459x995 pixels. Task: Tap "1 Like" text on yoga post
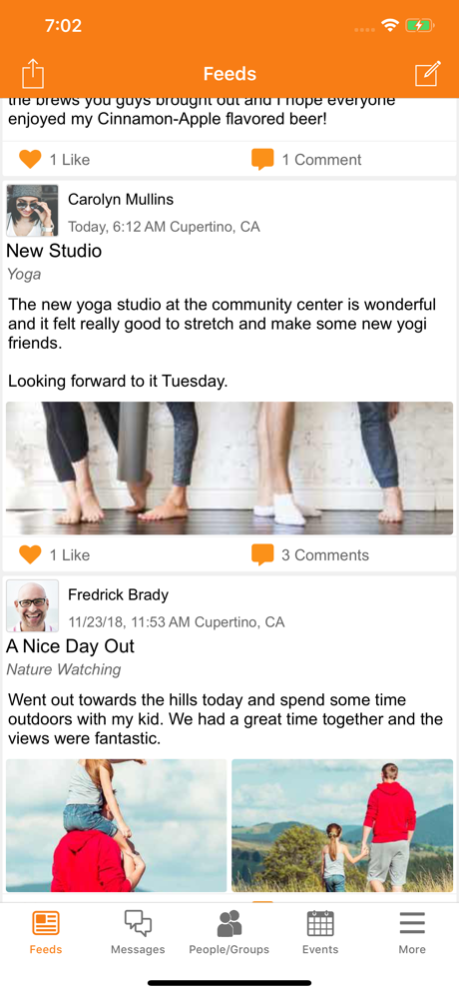(x=70, y=555)
